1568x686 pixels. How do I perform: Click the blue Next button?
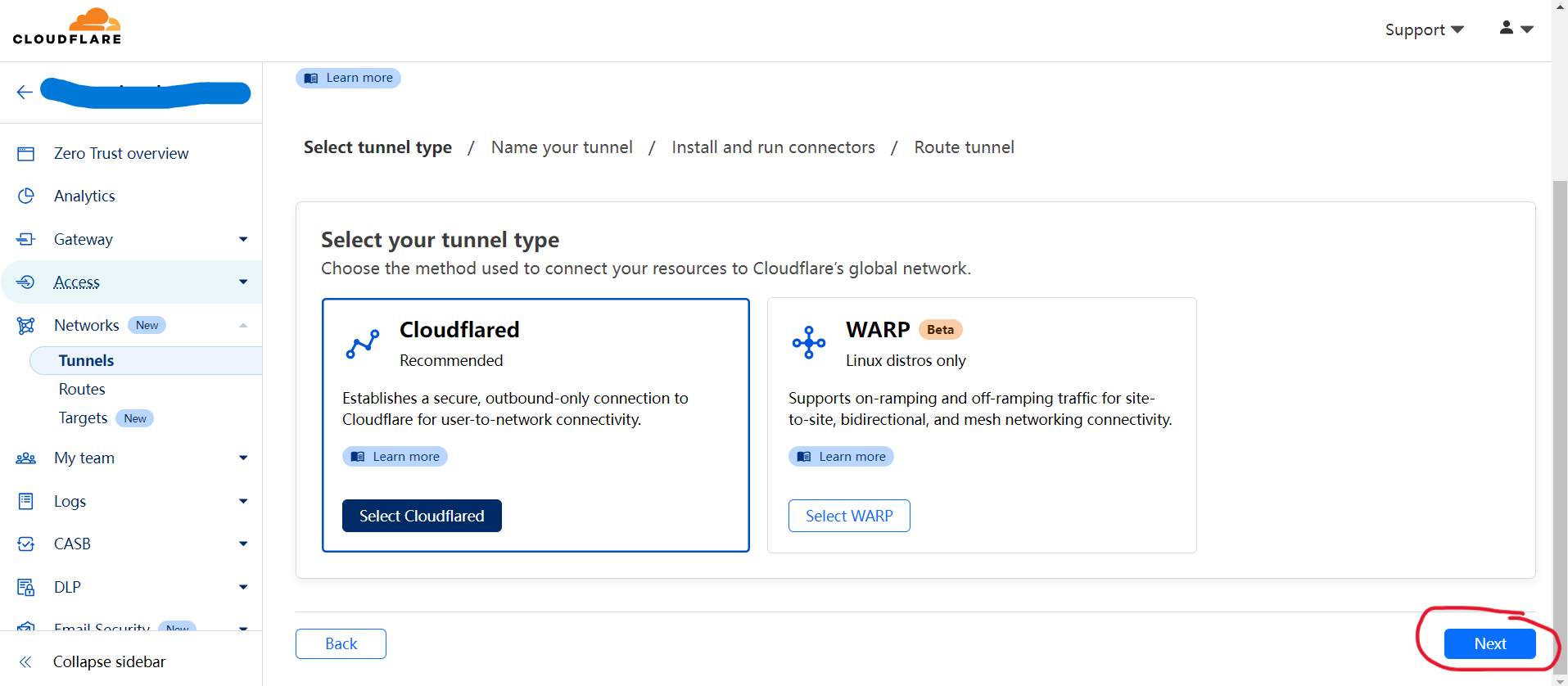point(1489,644)
